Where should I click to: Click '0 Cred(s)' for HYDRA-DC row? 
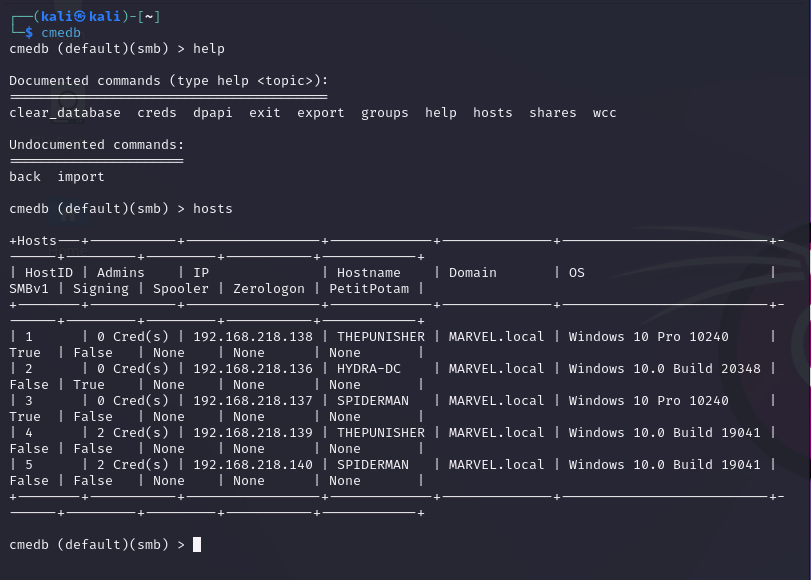[132, 369]
